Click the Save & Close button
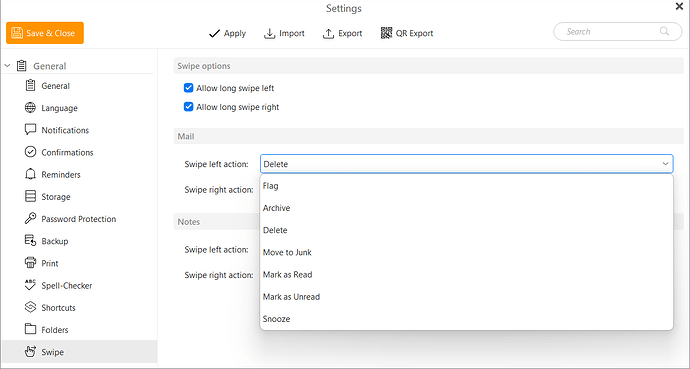The width and height of the screenshot is (690, 369). pyautogui.click(x=45, y=33)
